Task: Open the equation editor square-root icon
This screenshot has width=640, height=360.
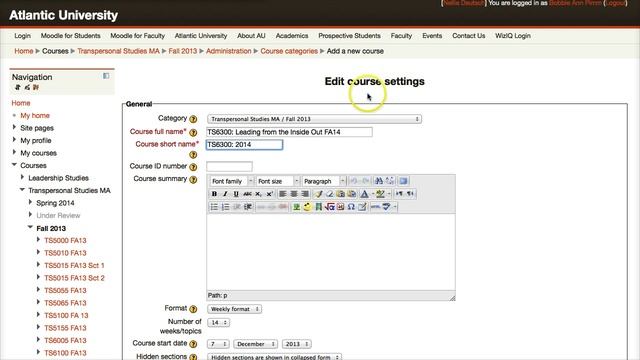Action: pos(329,207)
